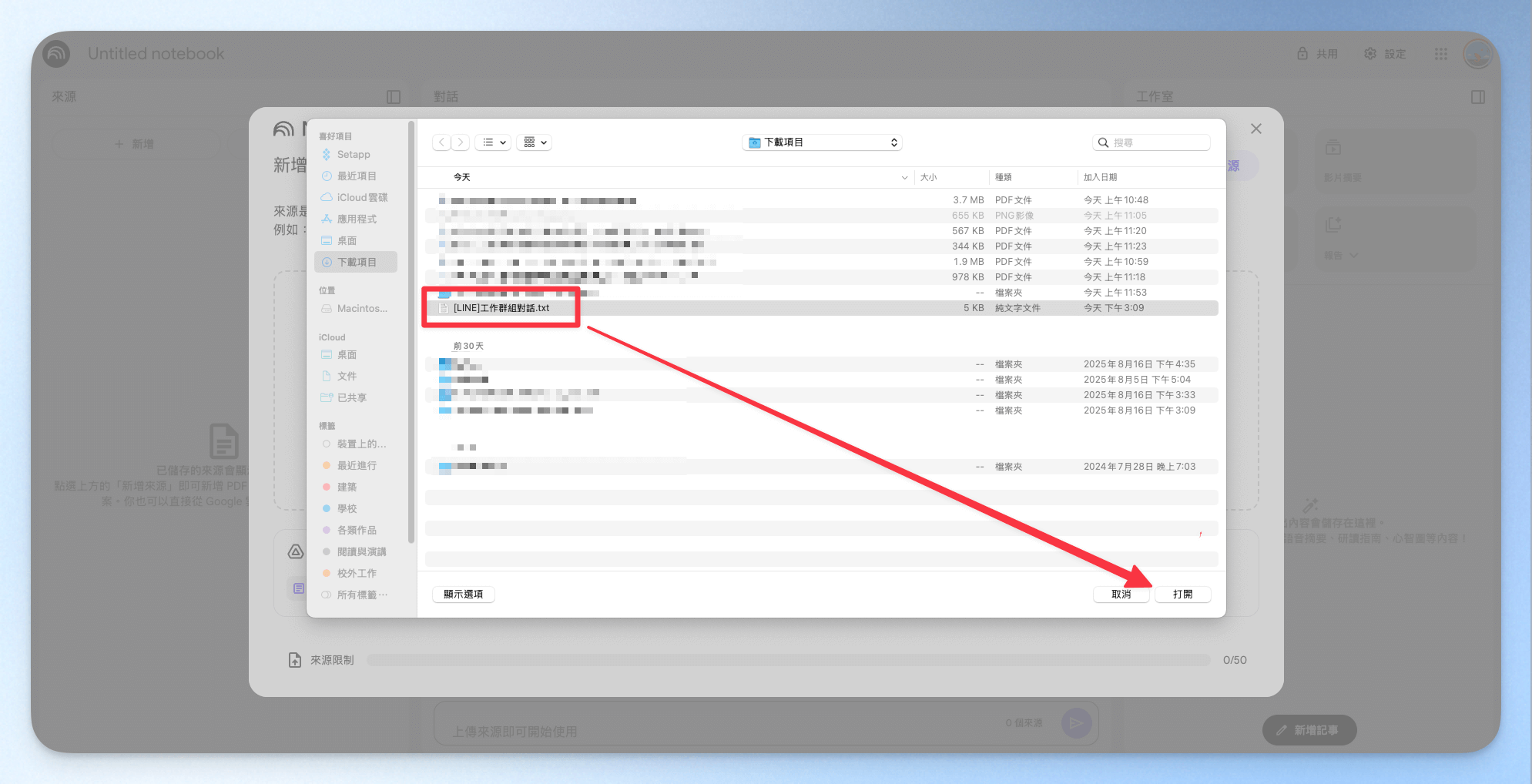Cancel the file dialog with 取消

pyautogui.click(x=1121, y=595)
